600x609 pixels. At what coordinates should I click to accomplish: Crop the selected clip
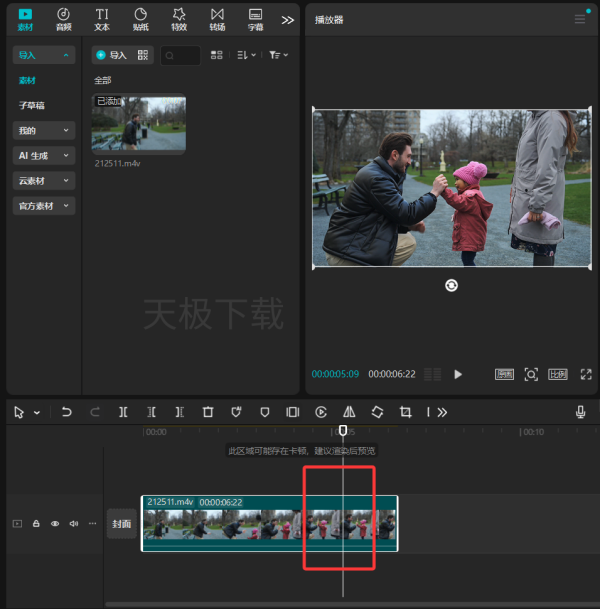click(405, 412)
